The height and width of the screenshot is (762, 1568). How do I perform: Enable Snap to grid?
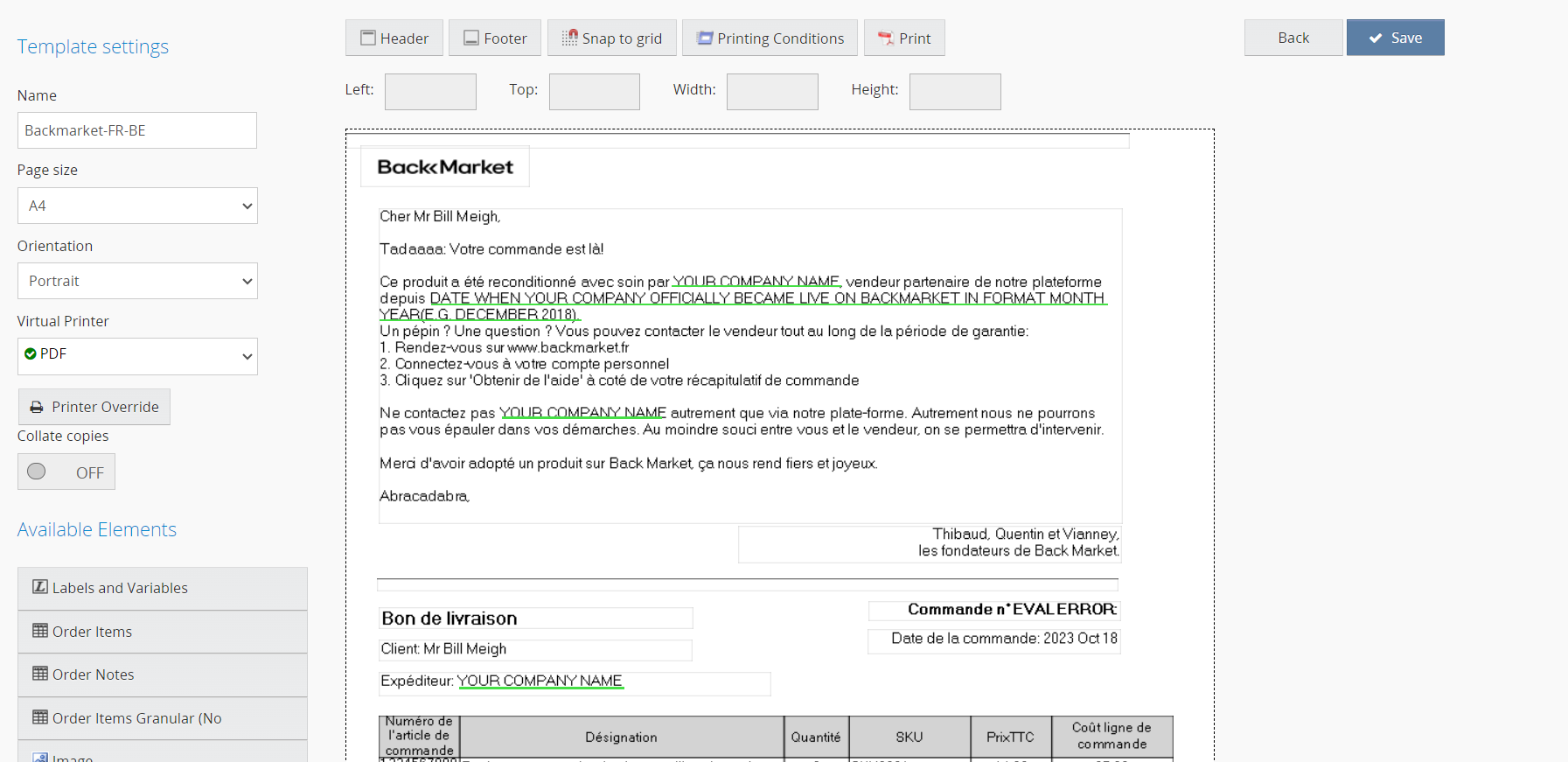tap(611, 38)
